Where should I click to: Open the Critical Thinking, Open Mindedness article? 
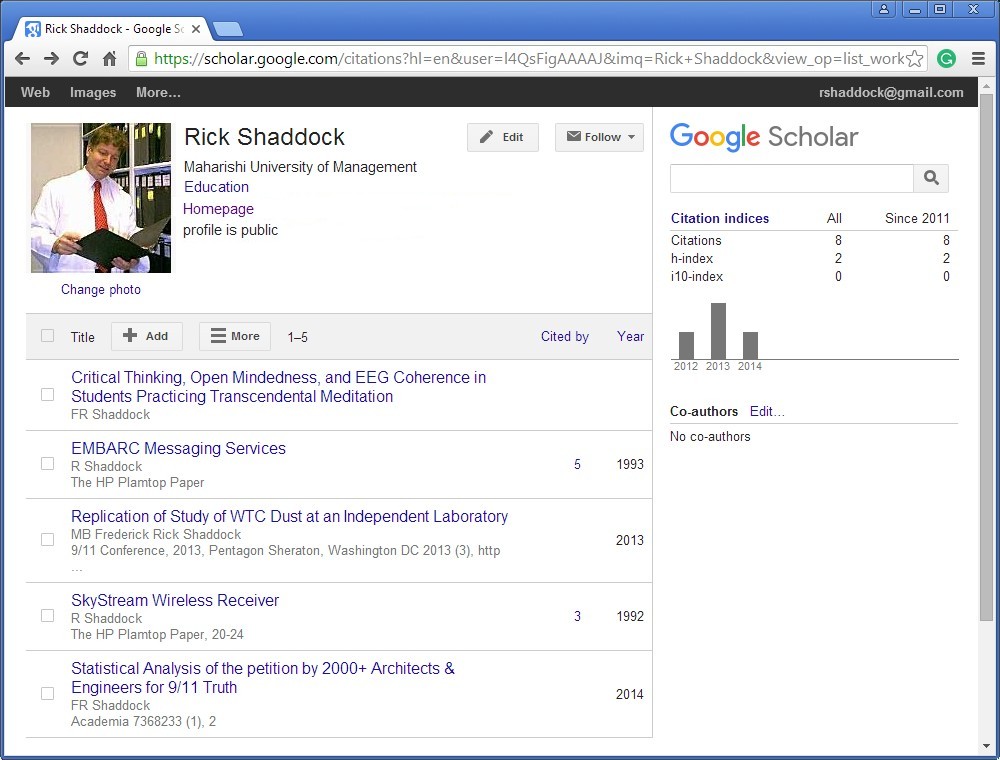tap(279, 386)
